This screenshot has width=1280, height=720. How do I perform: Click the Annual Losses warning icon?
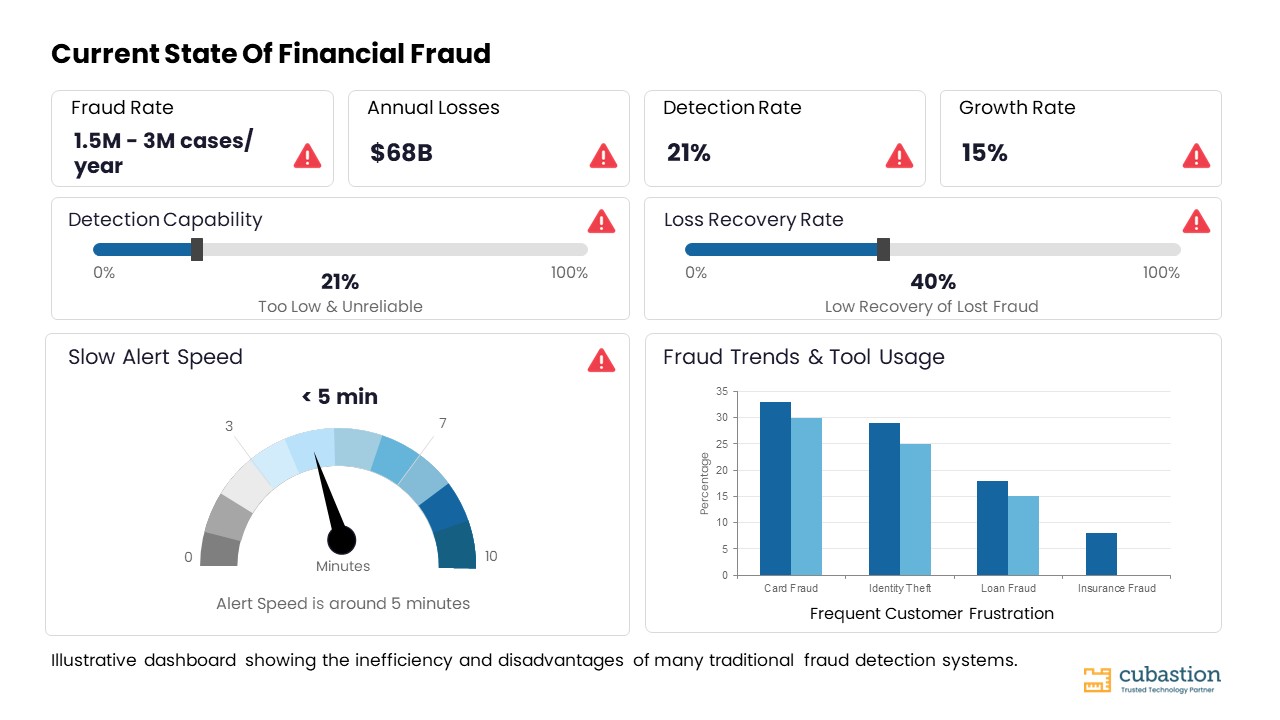pyautogui.click(x=603, y=156)
